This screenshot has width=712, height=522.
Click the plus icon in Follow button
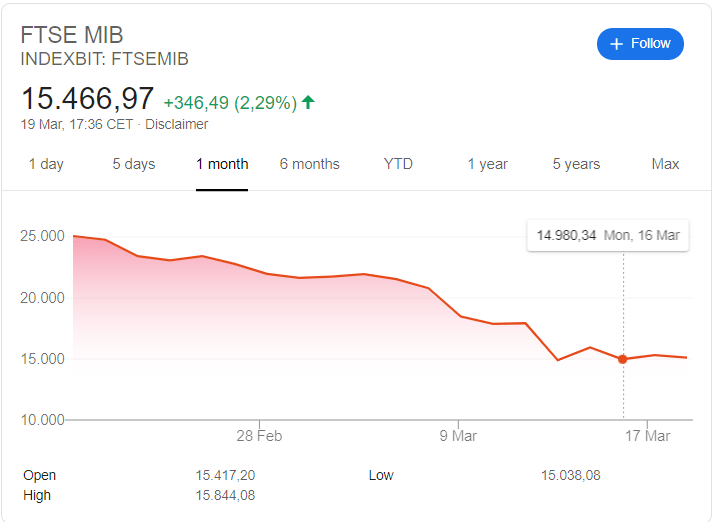pyautogui.click(x=616, y=44)
